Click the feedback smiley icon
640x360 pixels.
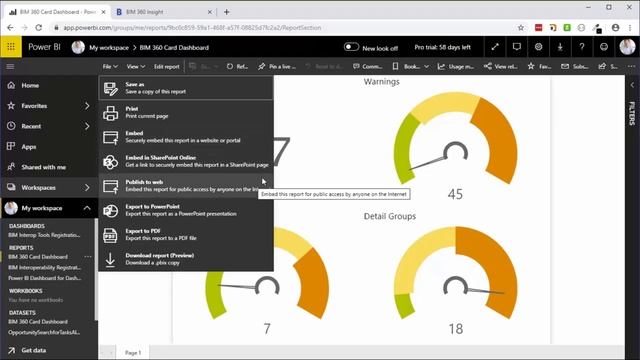coord(604,47)
